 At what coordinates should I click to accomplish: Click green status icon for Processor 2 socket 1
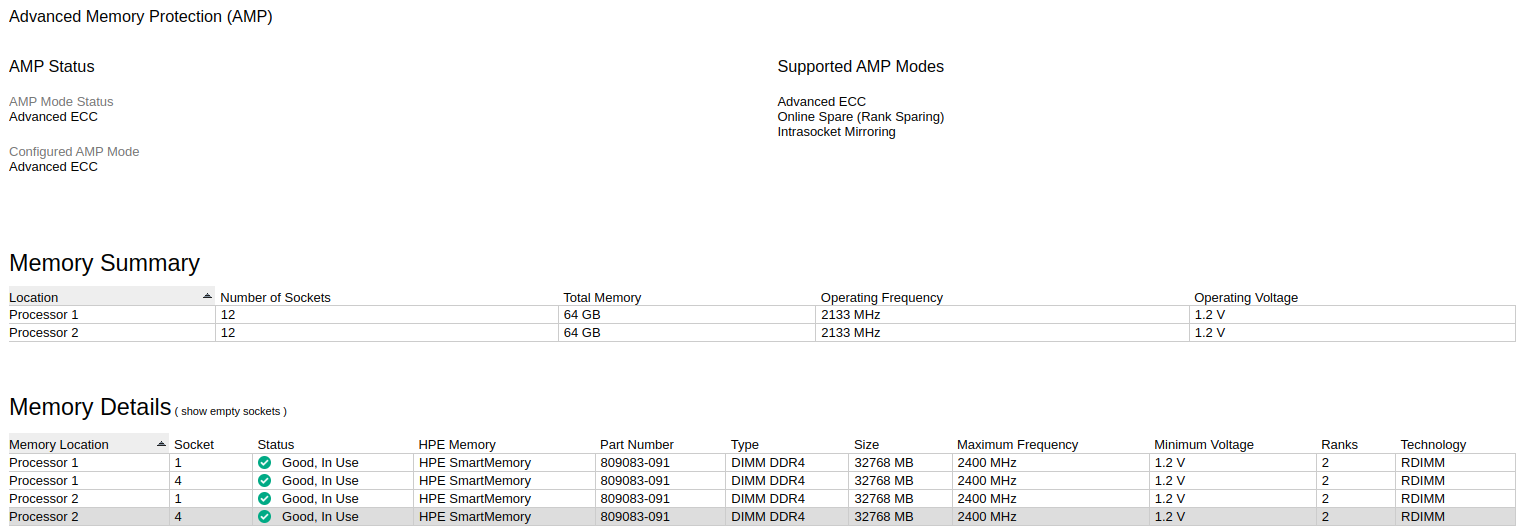pos(264,499)
